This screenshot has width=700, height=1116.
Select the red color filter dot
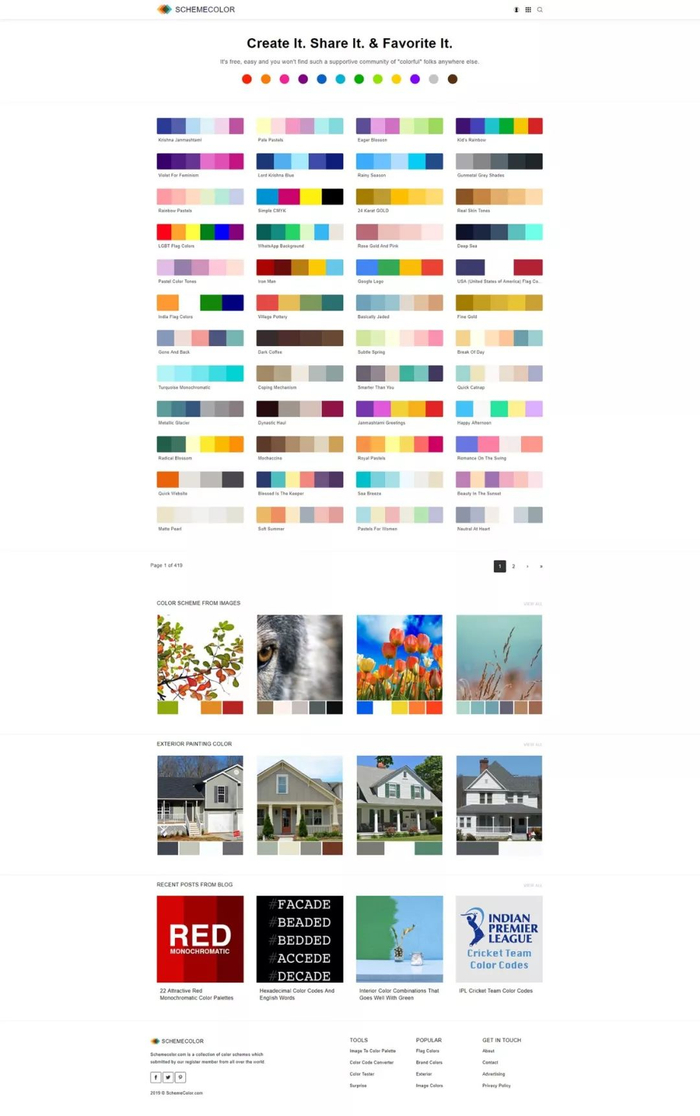[x=247, y=79]
